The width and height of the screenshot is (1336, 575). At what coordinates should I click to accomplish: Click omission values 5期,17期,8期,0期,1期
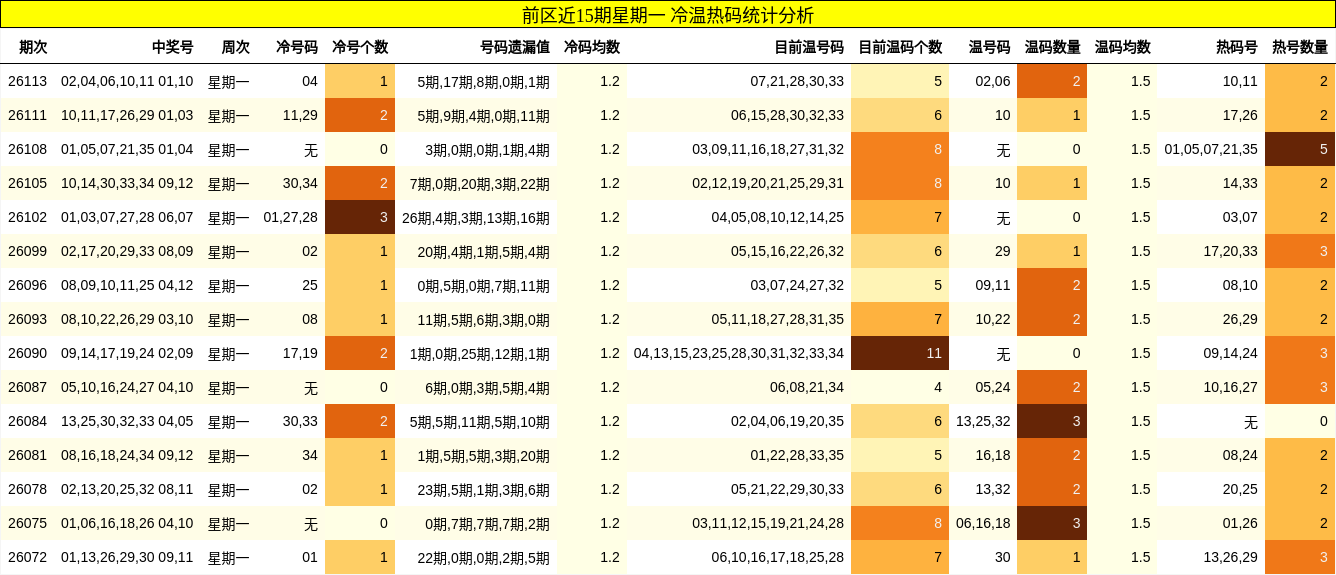(x=483, y=82)
